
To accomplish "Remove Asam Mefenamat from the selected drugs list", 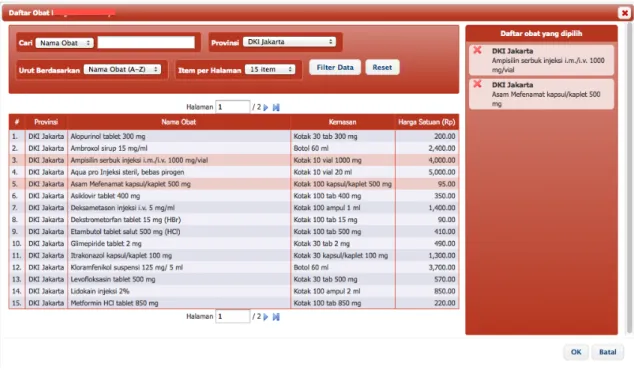I will coord(478,84).
